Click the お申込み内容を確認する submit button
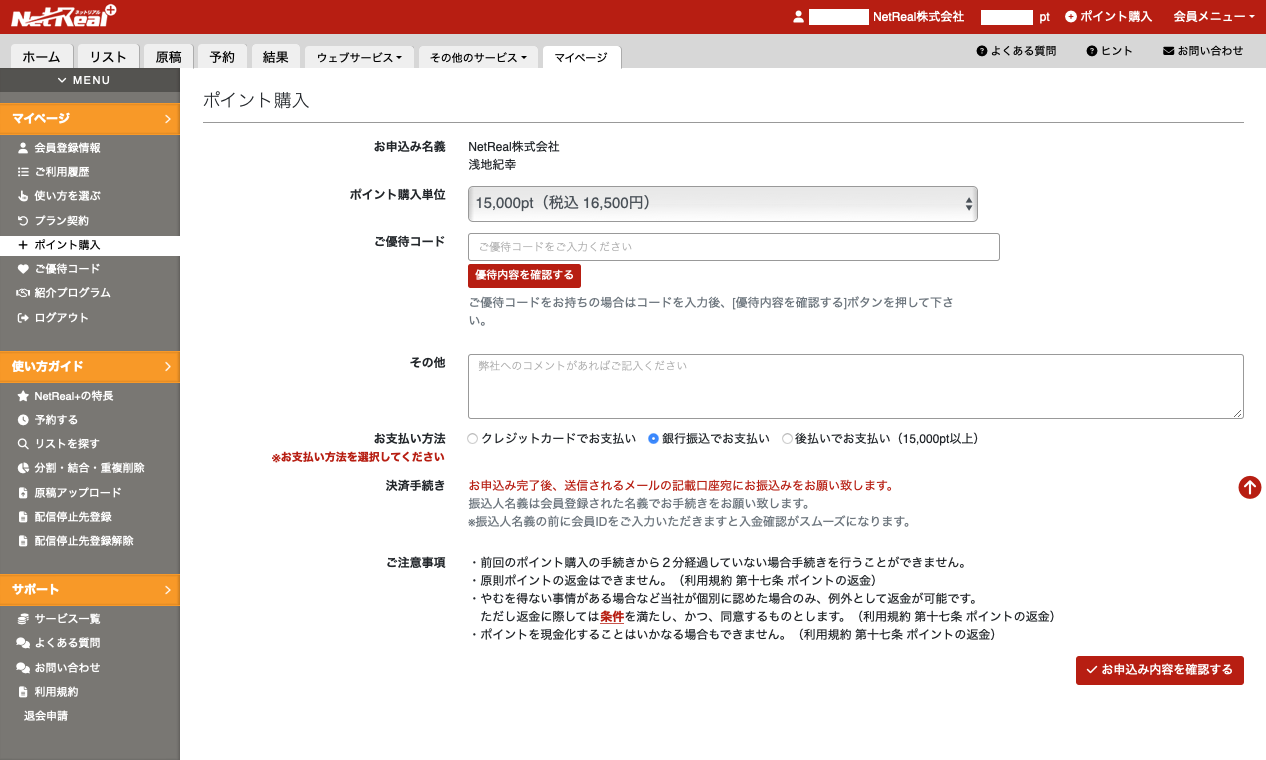The image size is (1266, 760). click(x=1159, y=670)
